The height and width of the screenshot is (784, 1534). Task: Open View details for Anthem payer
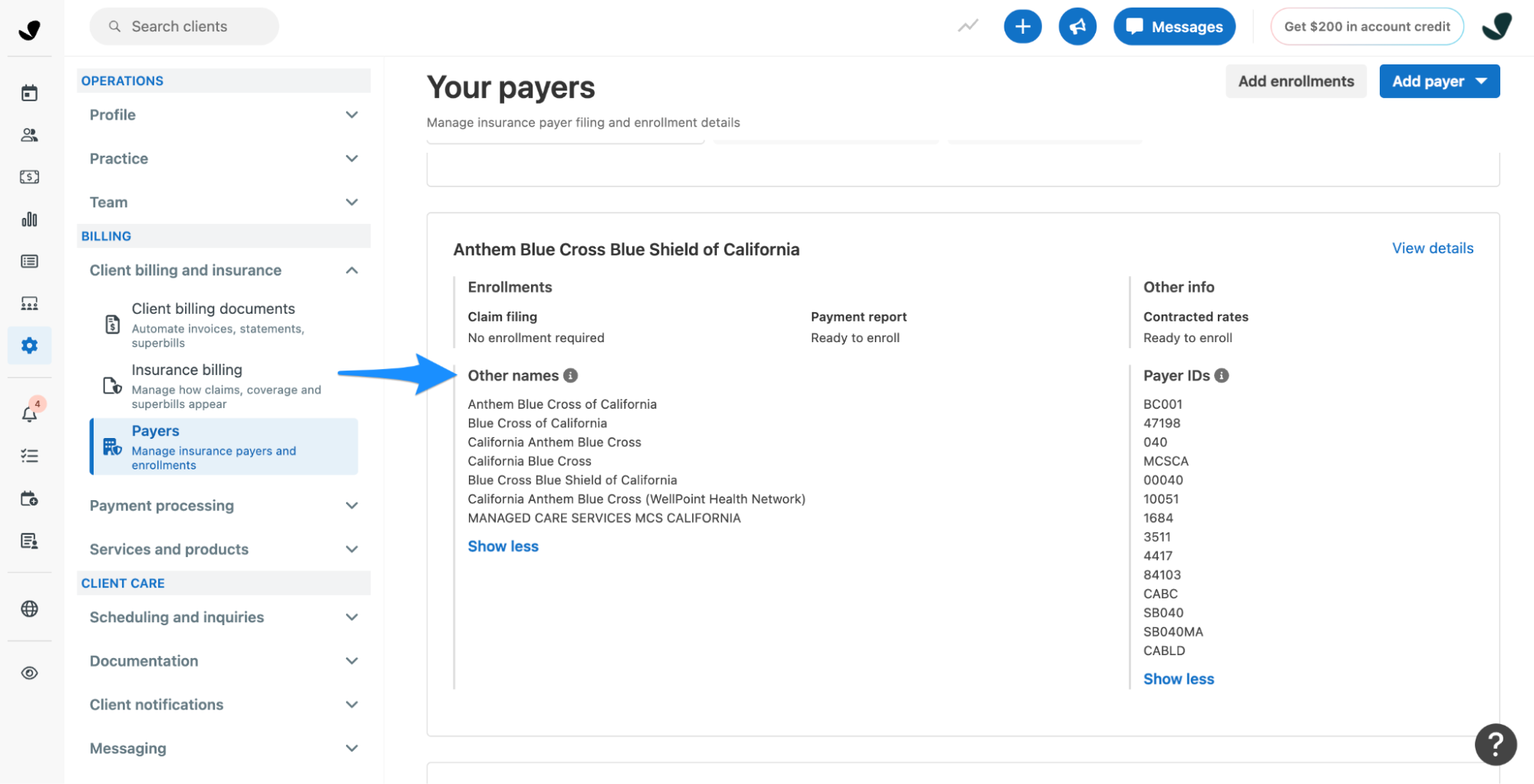(x=1432, y=248)
